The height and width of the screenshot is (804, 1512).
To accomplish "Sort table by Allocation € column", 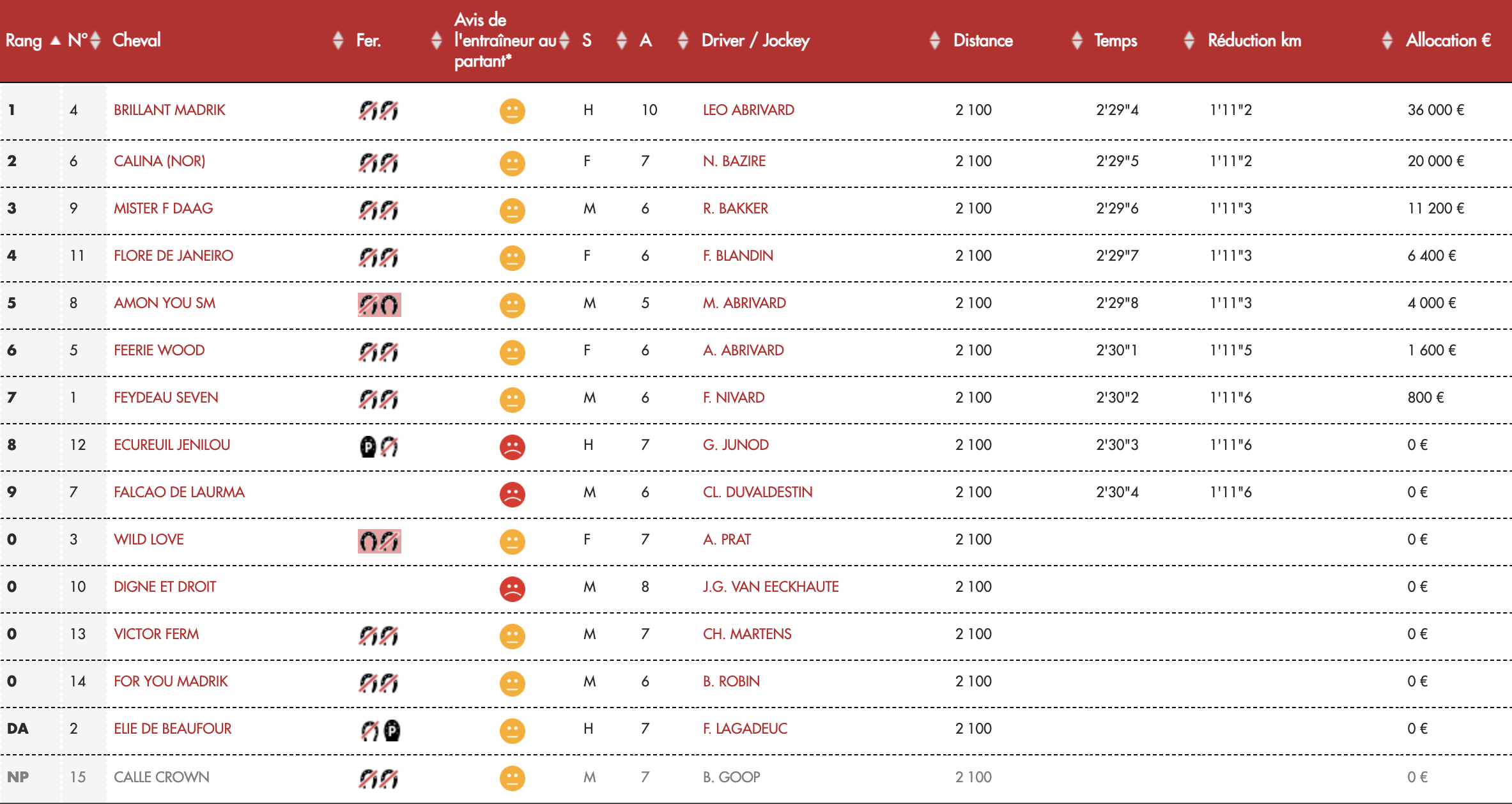I will click(x=1448, y=40).
